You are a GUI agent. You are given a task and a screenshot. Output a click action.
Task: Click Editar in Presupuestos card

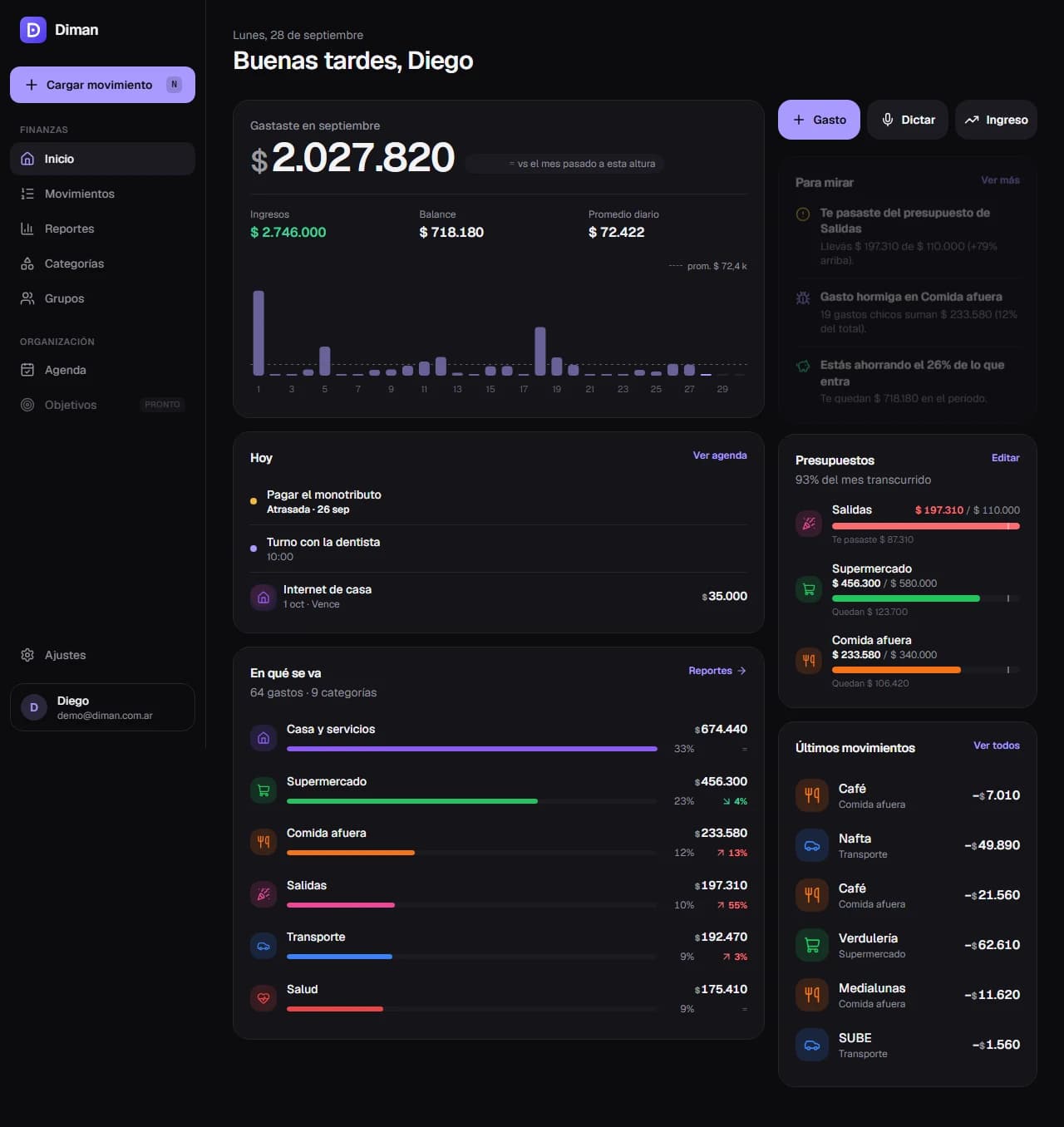pyautogui.click(x=1006, y=458)
